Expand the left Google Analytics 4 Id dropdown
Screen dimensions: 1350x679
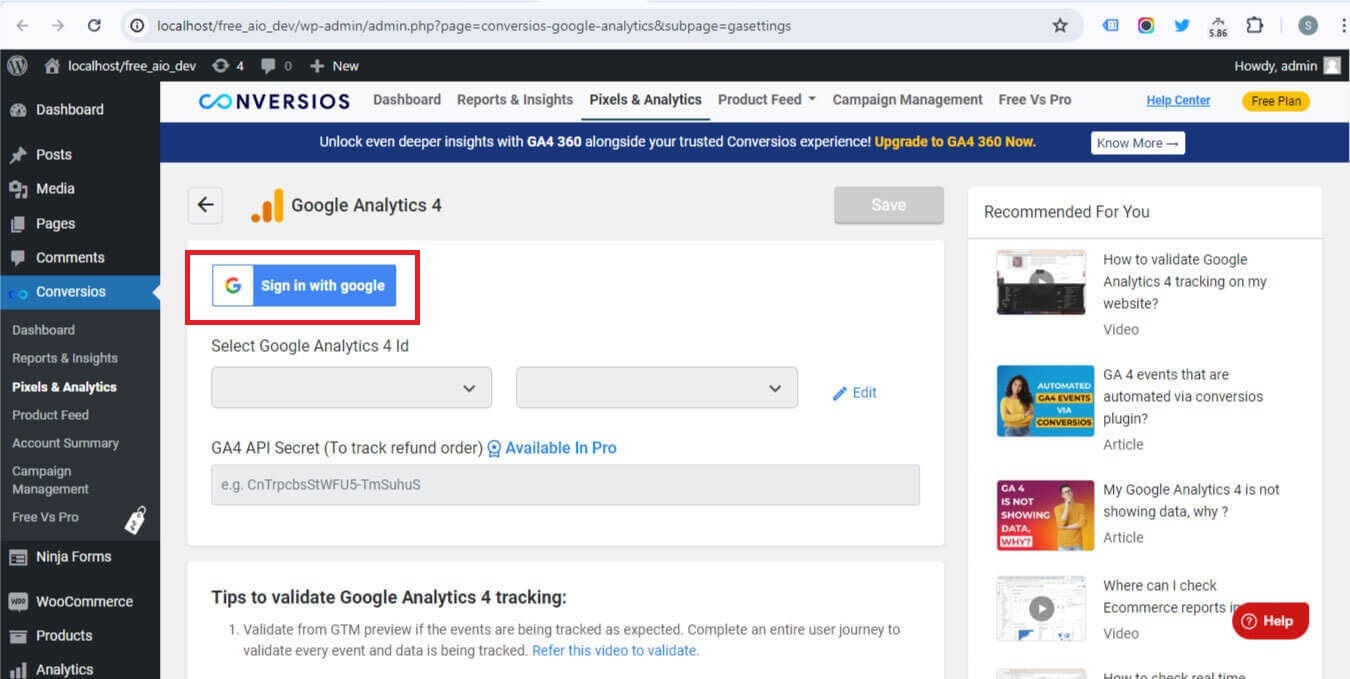tap(351, 388)
